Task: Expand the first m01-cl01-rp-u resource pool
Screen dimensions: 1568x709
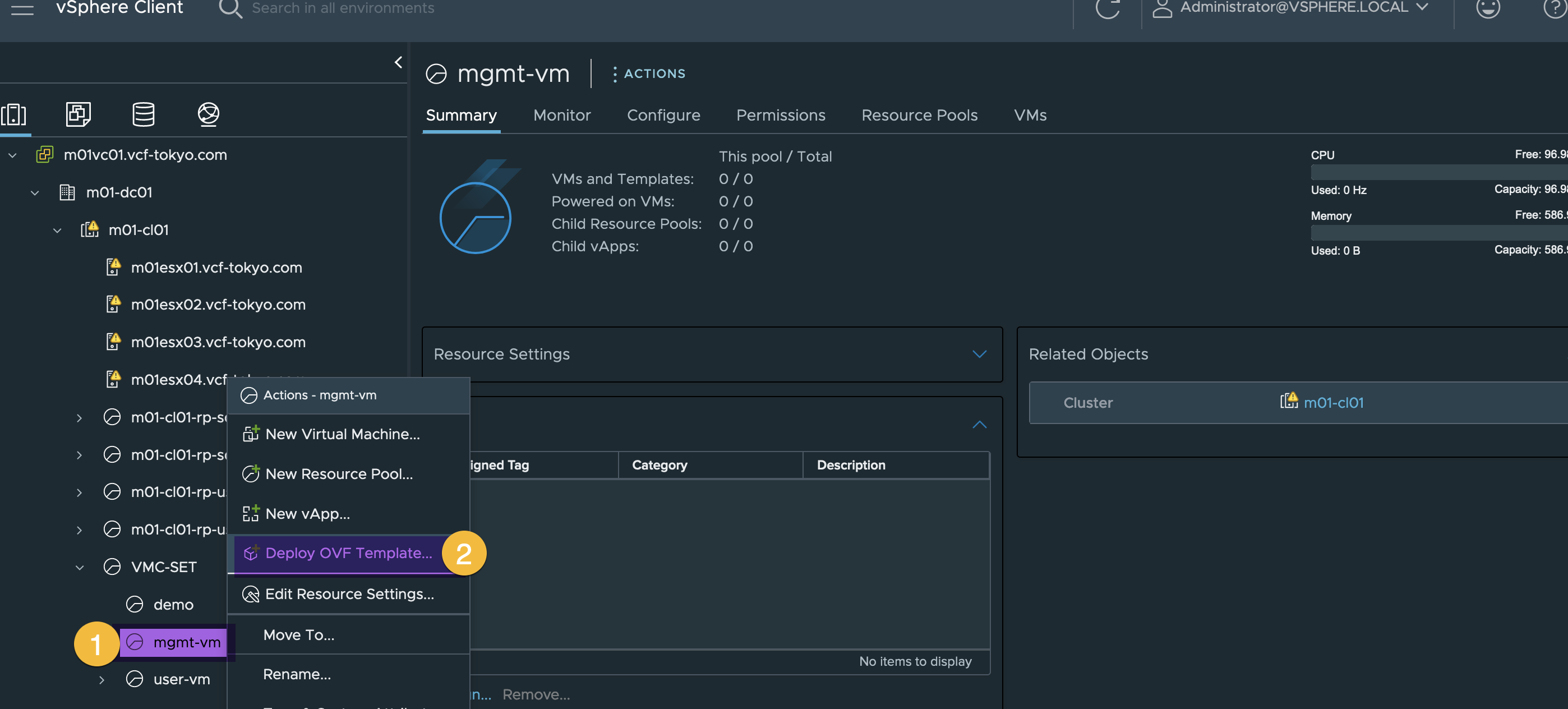Action: (79, 493)
